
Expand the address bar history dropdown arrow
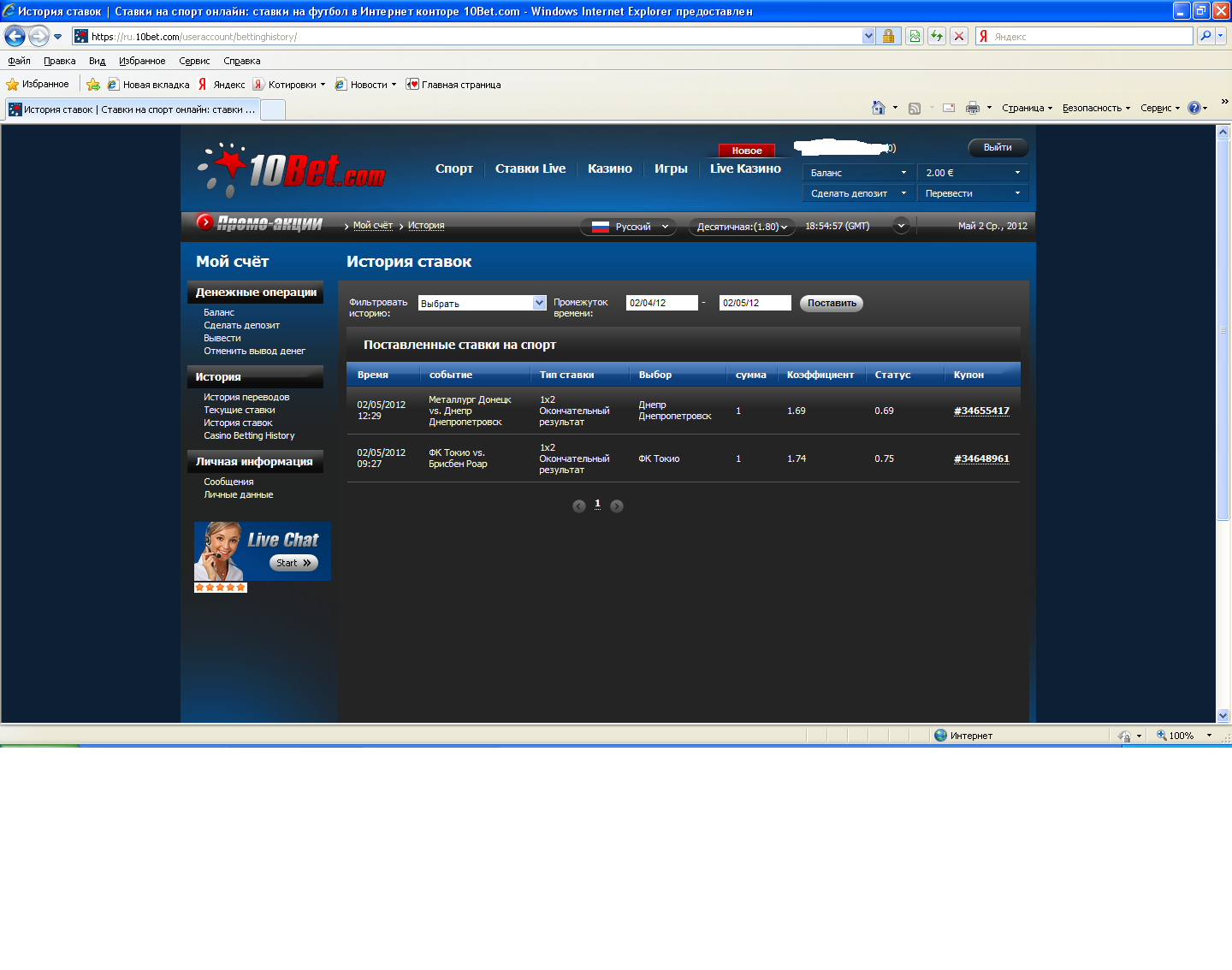coord(869,36)
